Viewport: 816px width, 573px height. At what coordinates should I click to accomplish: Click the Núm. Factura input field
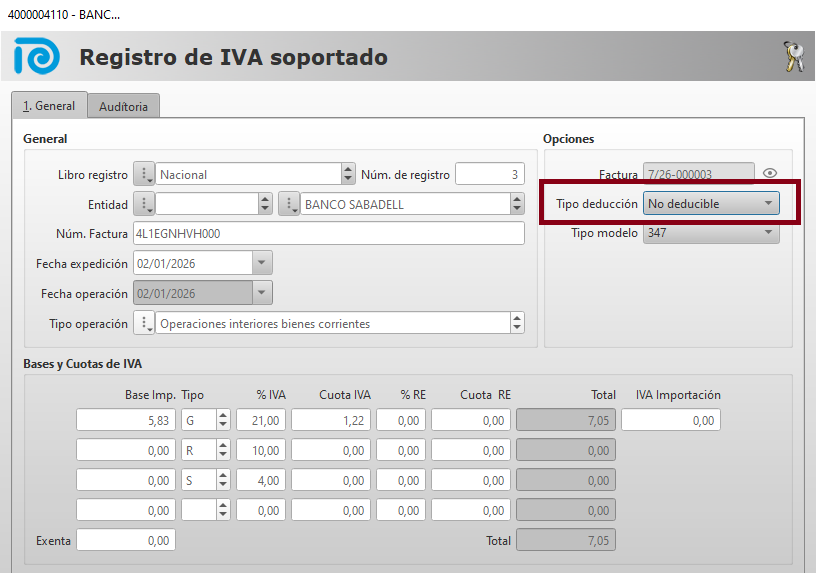(x=328, y=233)
